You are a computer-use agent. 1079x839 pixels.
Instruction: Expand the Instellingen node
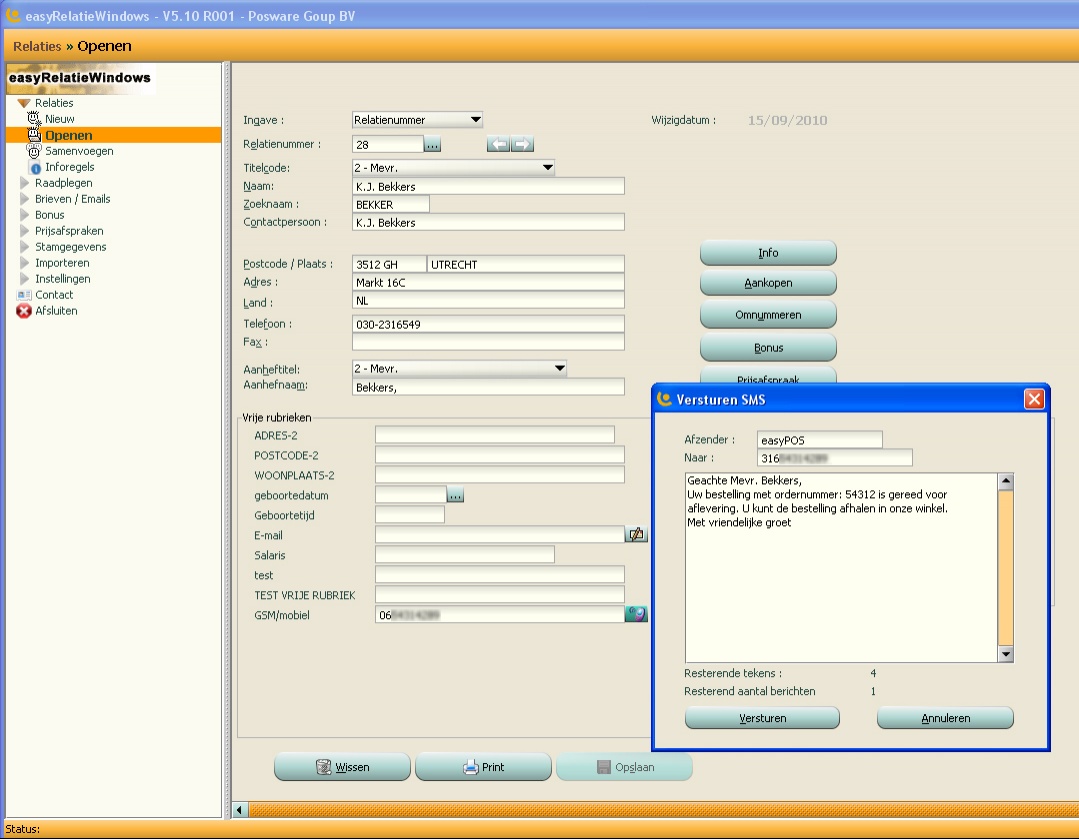pos(24,279)
